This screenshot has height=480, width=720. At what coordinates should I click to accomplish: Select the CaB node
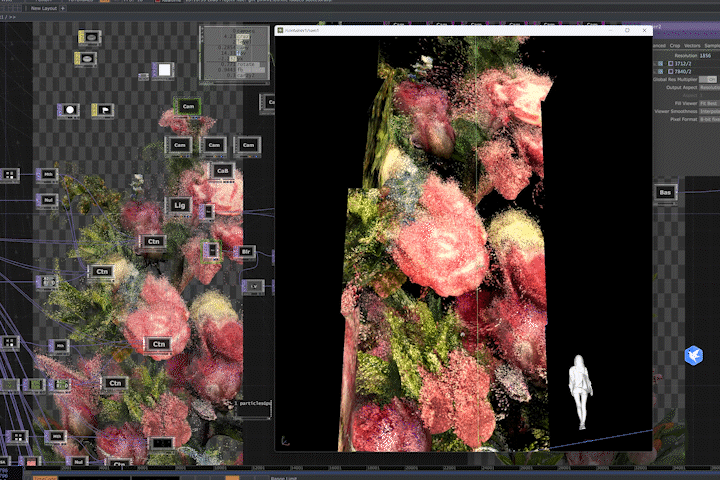pos(222,171)
